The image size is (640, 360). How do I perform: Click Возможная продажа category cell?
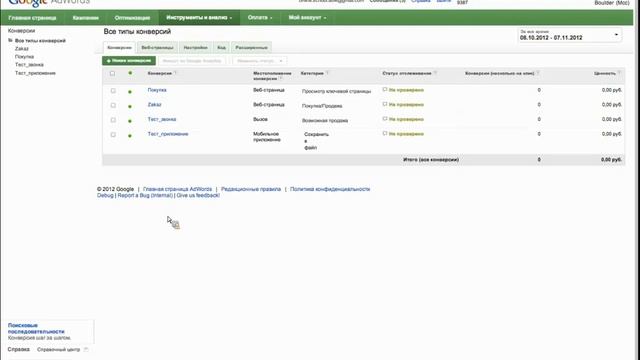(325, 121)
